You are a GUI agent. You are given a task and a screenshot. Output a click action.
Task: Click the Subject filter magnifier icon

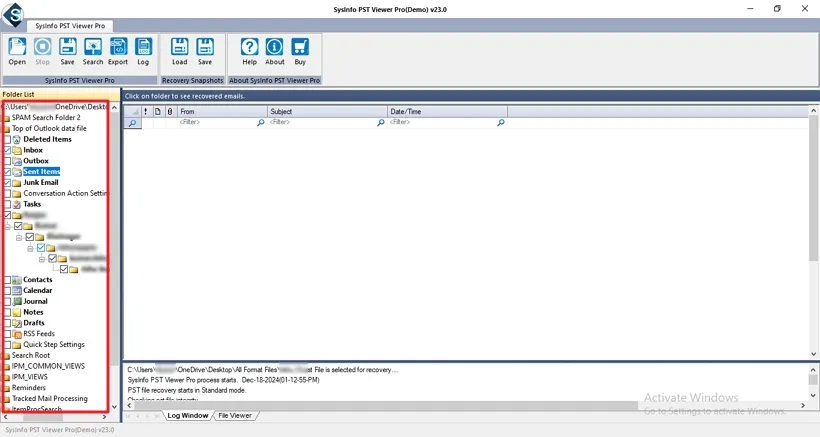pyautogui.click(x=381, y=122)
